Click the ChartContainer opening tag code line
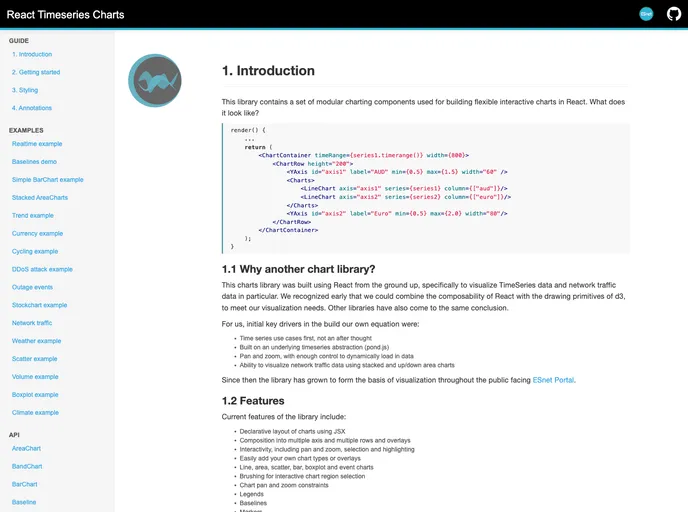Viewport: 688px width, 512px height. point(363,155)
